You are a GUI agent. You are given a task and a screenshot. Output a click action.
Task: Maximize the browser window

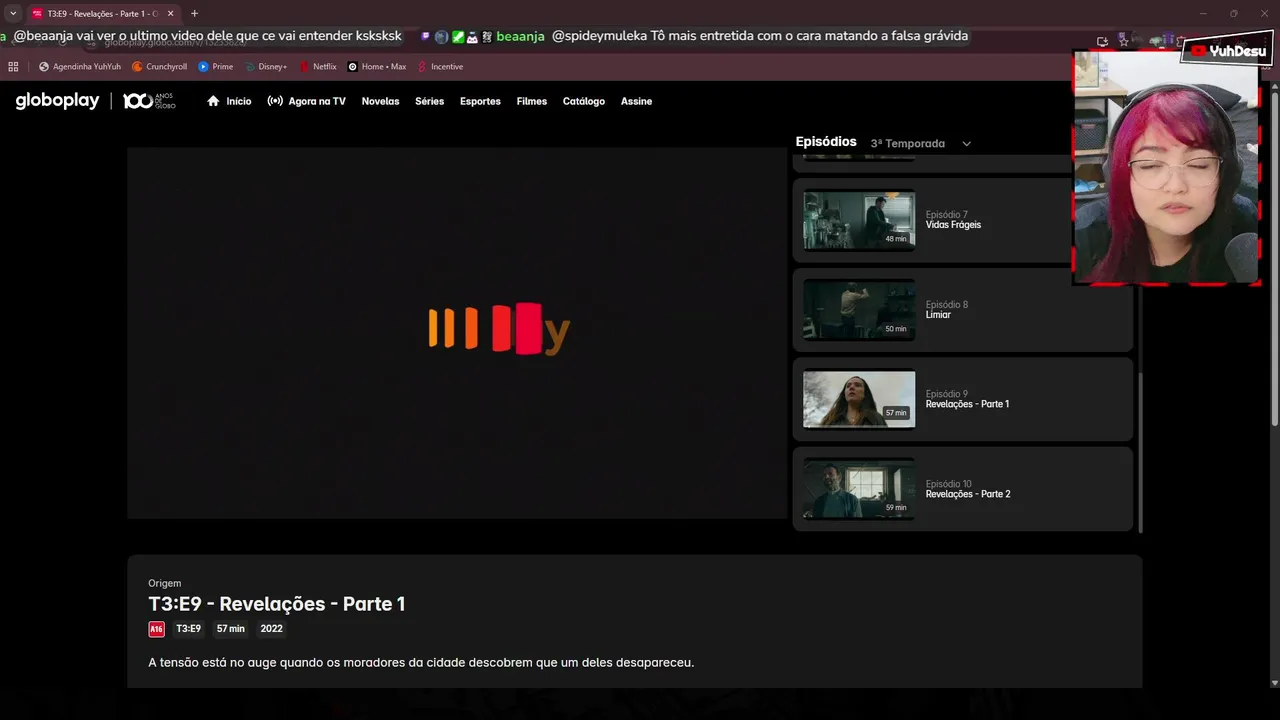(x=1233, y=13)
